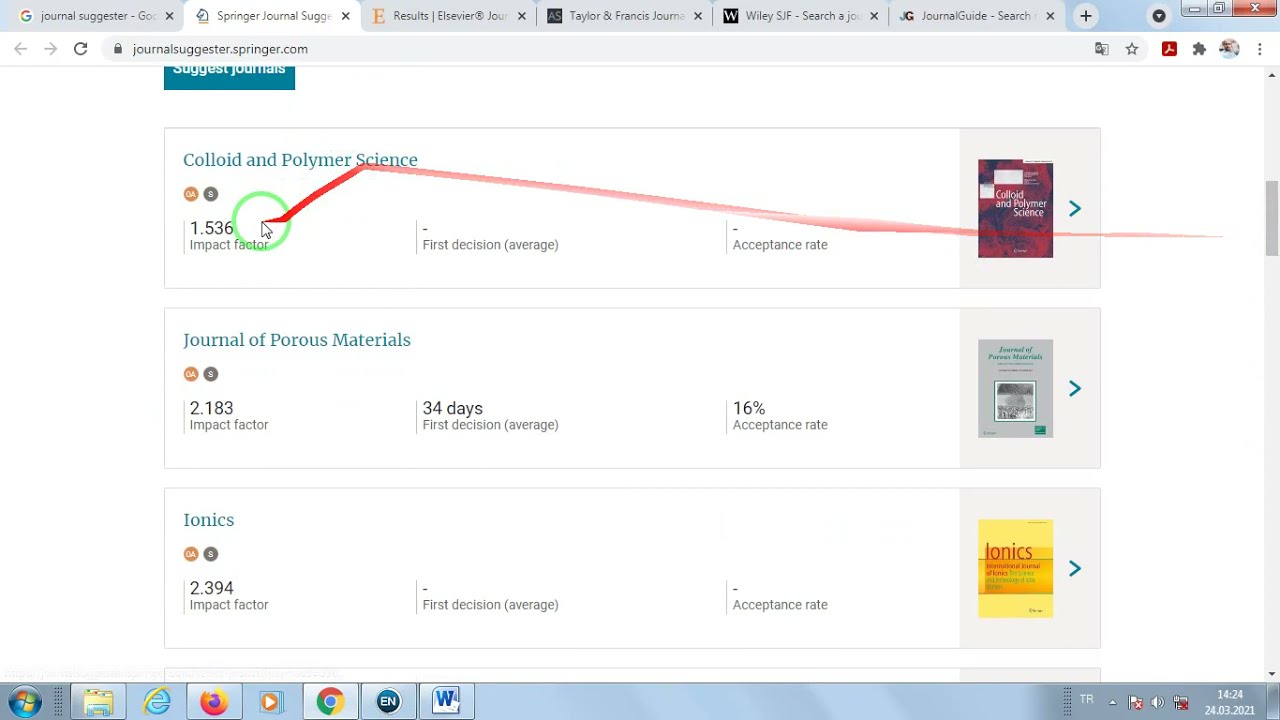The height and width of the screenshot is (720, 1280).
Task: Click open access badge under Colloid and Polymer Science
Action: click(x=191, y=194)
